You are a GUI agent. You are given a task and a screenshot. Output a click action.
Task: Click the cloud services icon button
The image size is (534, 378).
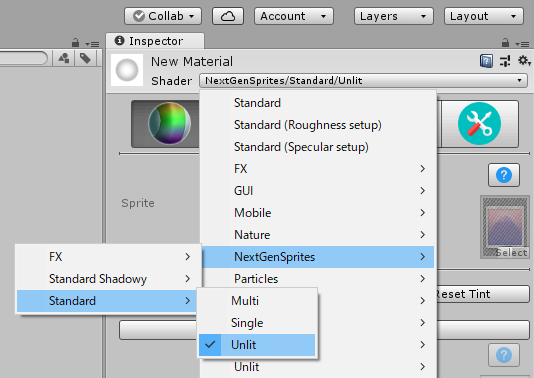pyautogui.click(x=228, y=16)
